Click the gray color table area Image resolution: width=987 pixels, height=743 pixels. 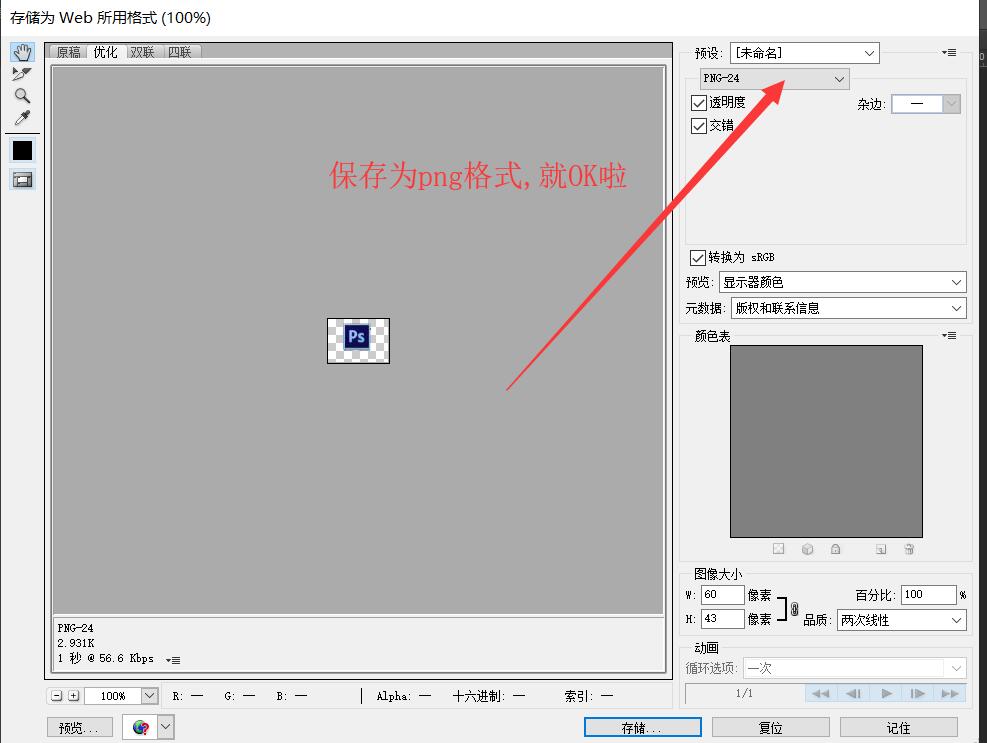(826, 441)
